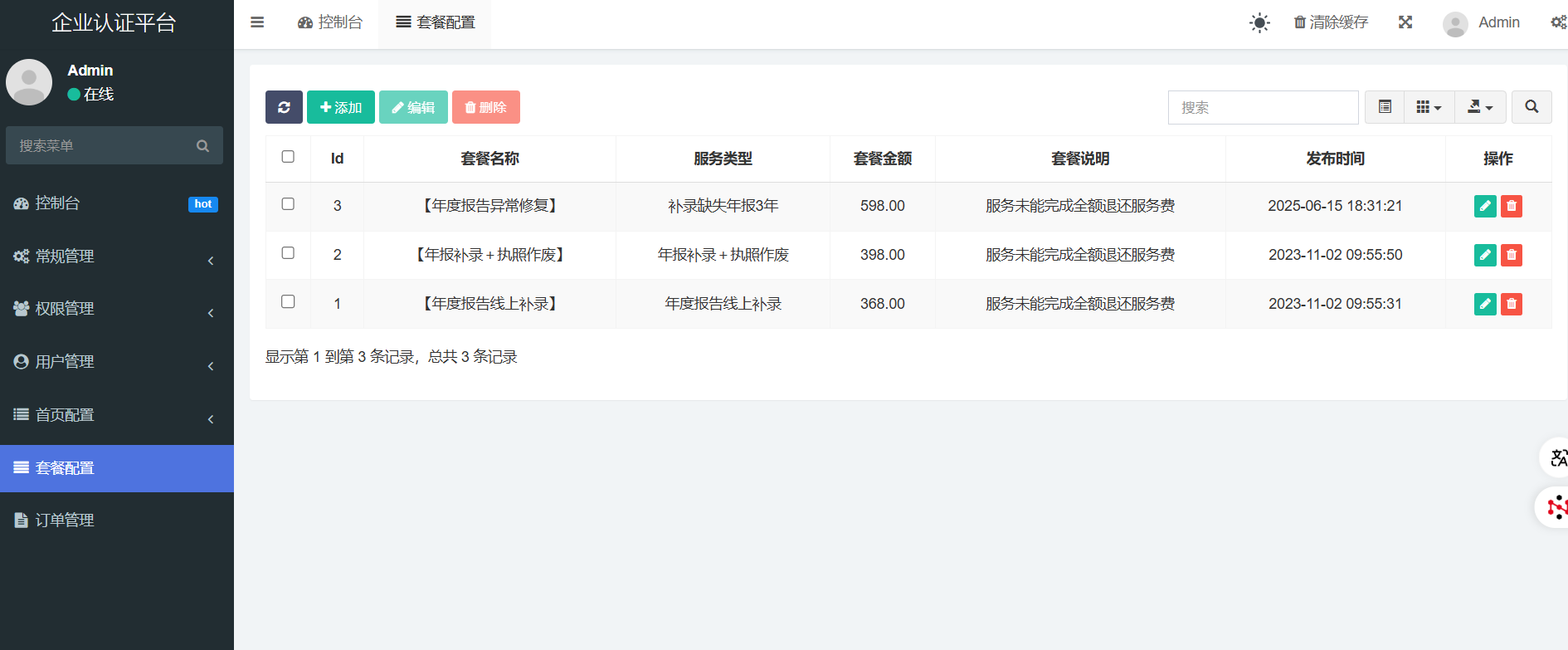Open the export data dropdown
The width and height of the screenshot is (1568, 650).
(1480, 107)
